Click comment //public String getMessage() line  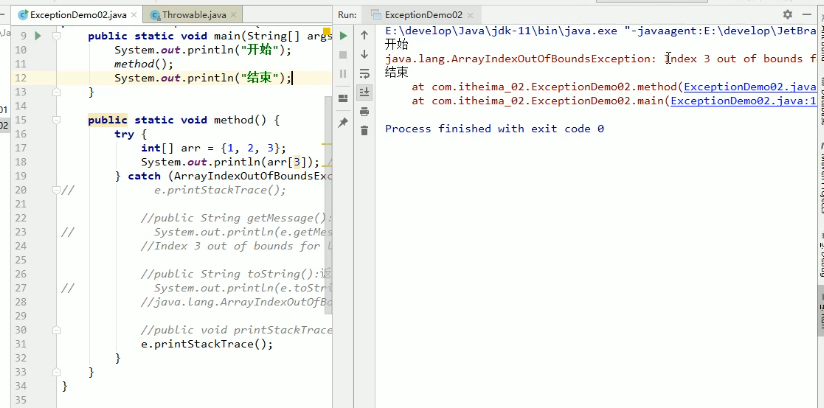[236, 218]
